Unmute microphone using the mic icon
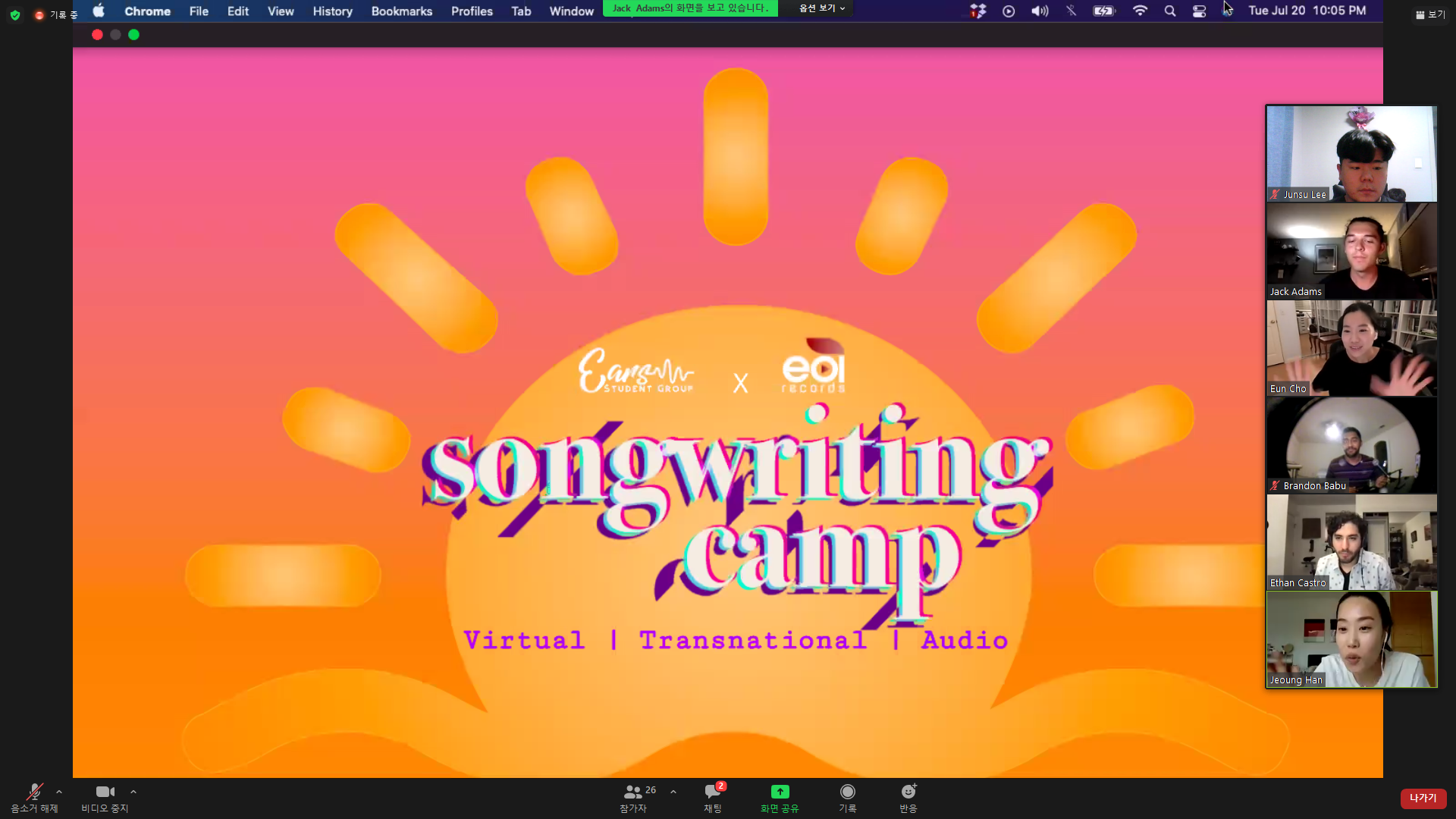Screen dimensions: 1456x819 click(34, 792)
